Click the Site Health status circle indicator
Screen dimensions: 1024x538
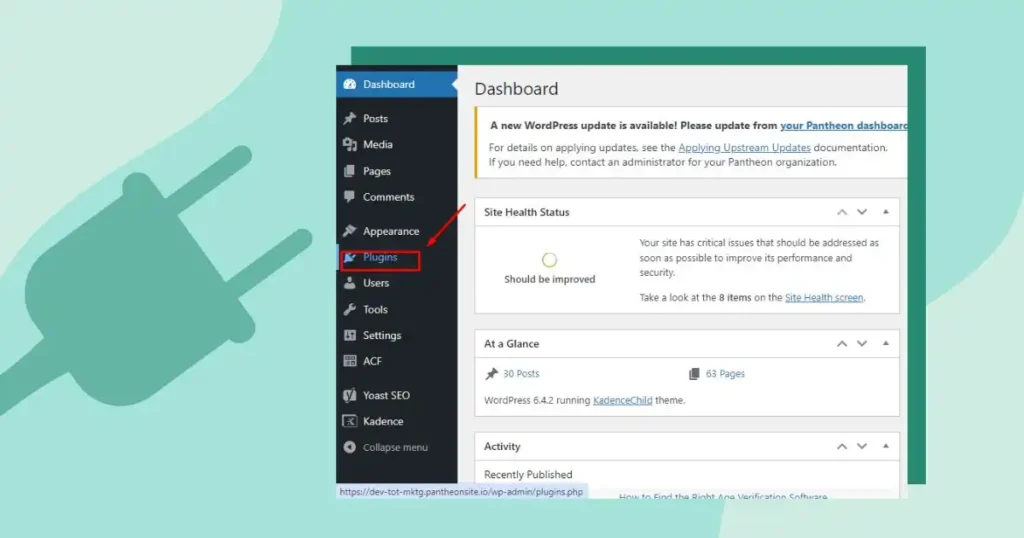point(549,260)
